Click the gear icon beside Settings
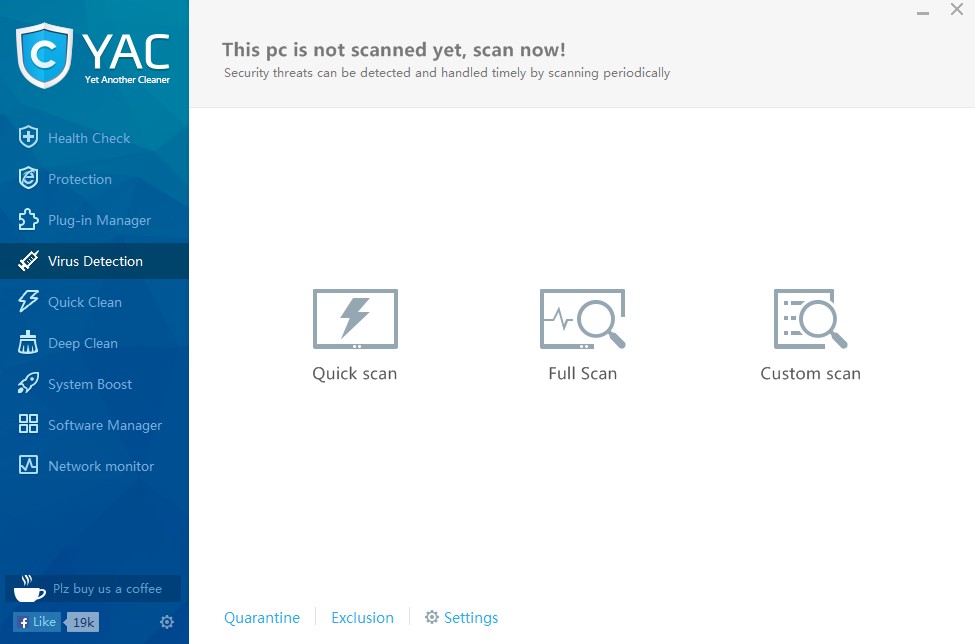Viewport: 975px width, 644px height. click(x=432, y=617)
